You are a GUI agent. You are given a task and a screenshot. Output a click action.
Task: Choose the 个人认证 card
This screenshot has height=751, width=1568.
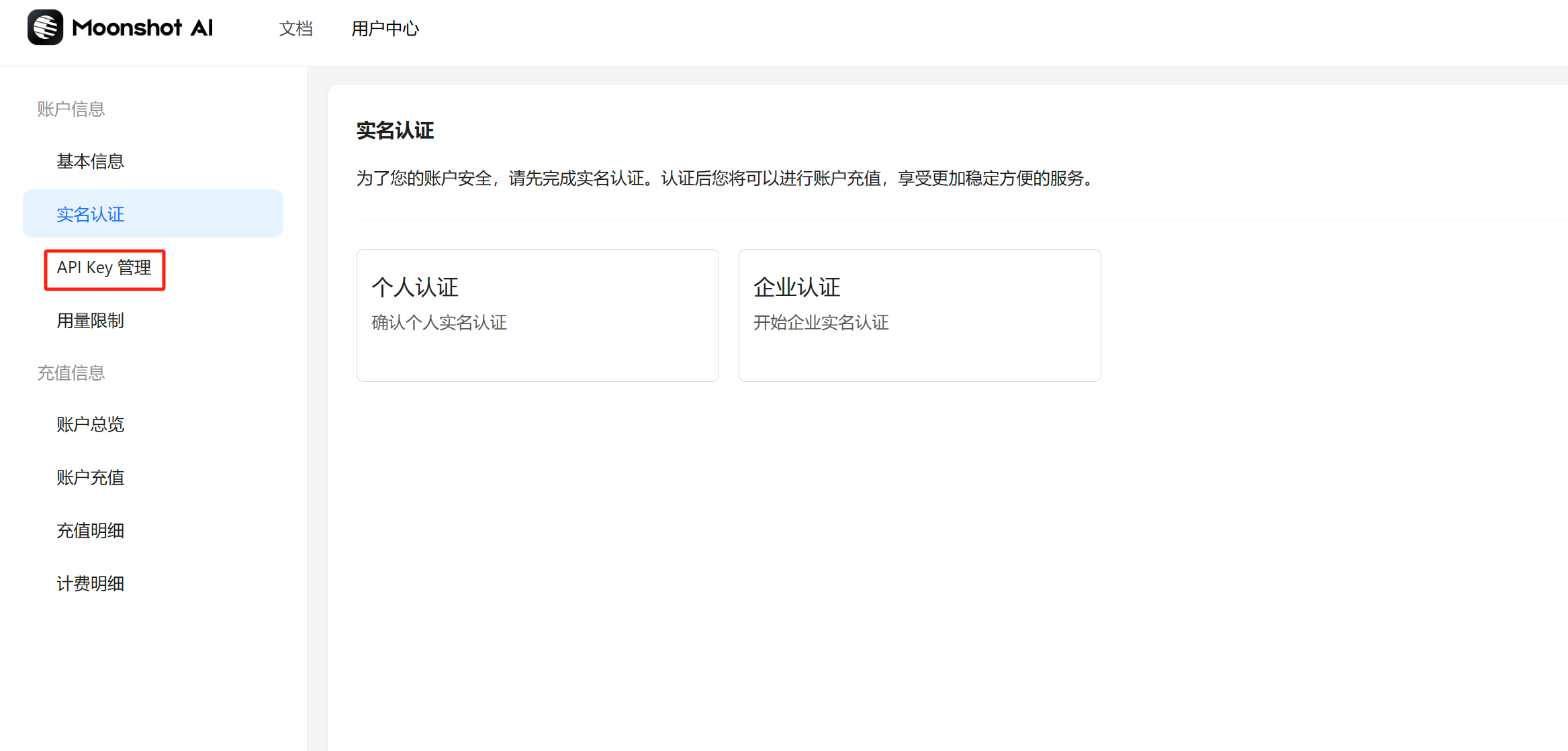[537, 315]
